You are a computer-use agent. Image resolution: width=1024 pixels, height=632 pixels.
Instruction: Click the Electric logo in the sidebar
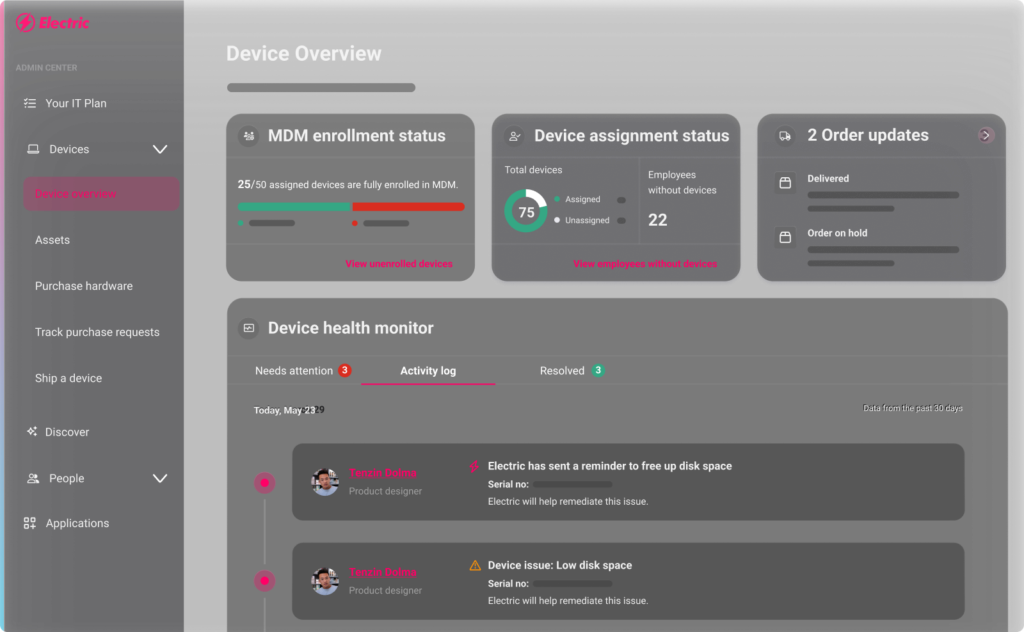53,23
